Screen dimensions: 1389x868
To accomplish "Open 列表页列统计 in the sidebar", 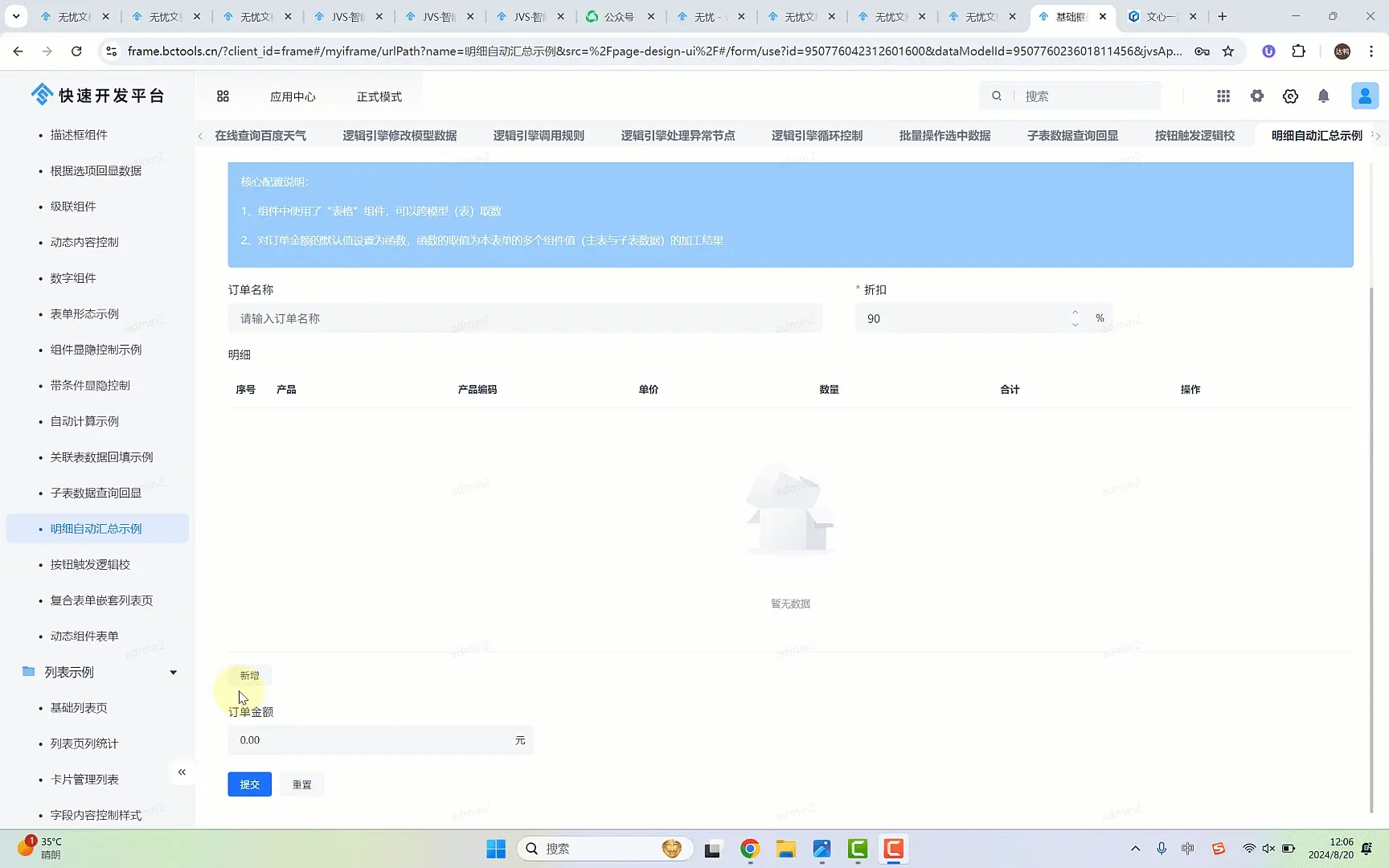I will [x=84, y=743].
